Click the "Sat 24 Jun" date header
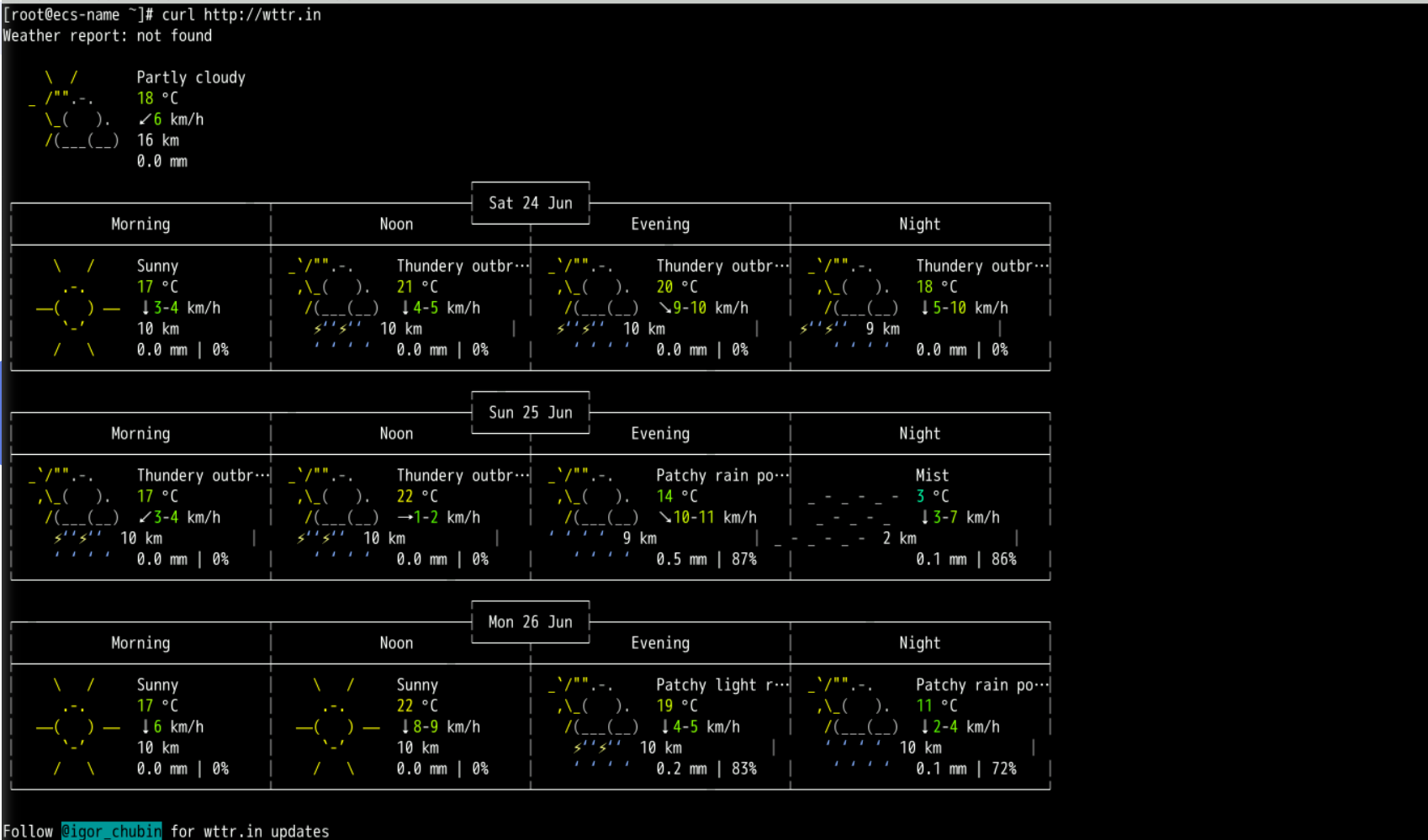Viewport: 1428px width, 840px height. [531, 203]
